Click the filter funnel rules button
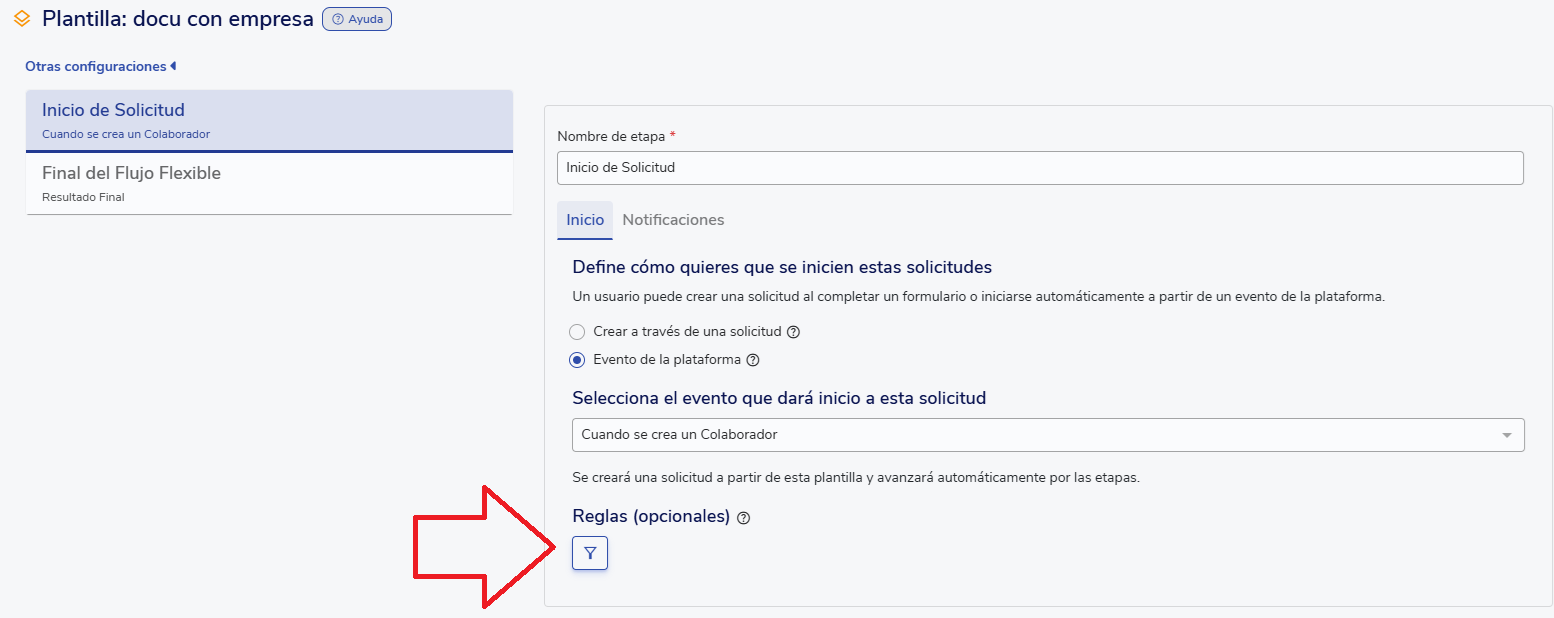 pyautogui.click(x=590, y=553)
